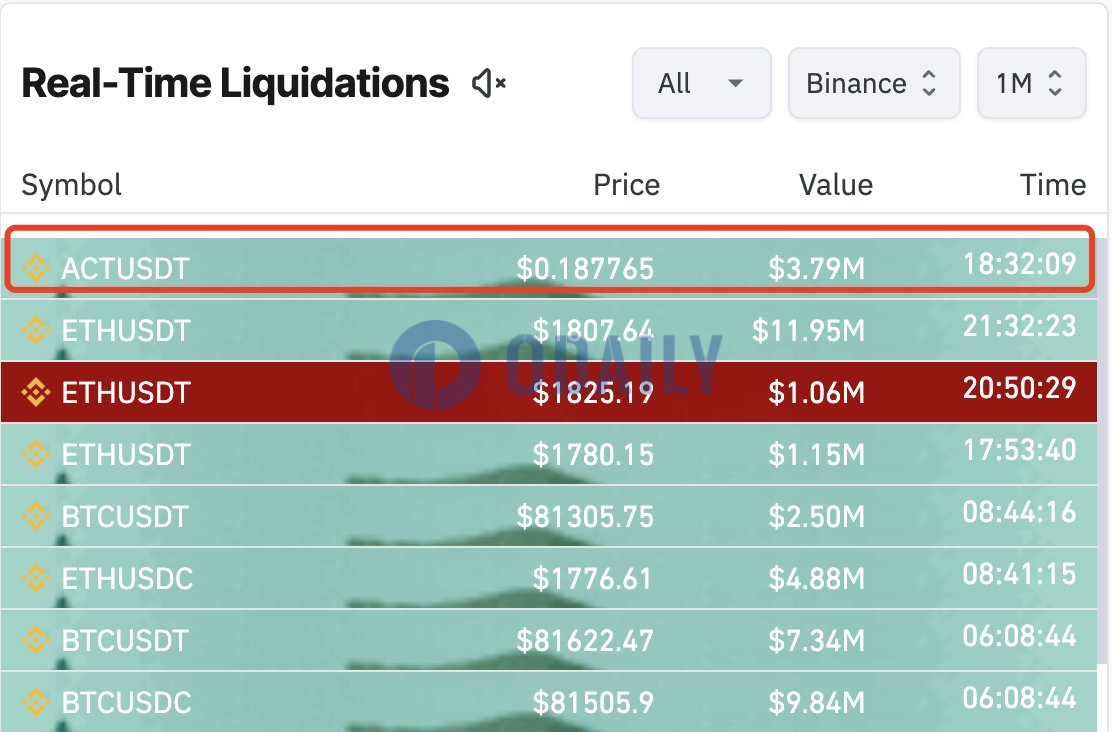Screen dimensions: 1112x732
Task: Click the Binance icon beside ACTUSDT
Action: (x=35, y=268)
